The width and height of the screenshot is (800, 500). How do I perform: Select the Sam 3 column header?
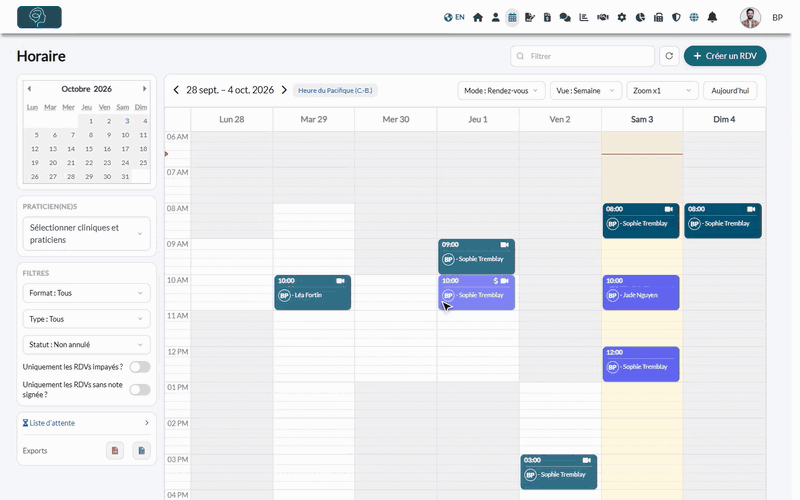pyautogui.click(x=642, y=119)
